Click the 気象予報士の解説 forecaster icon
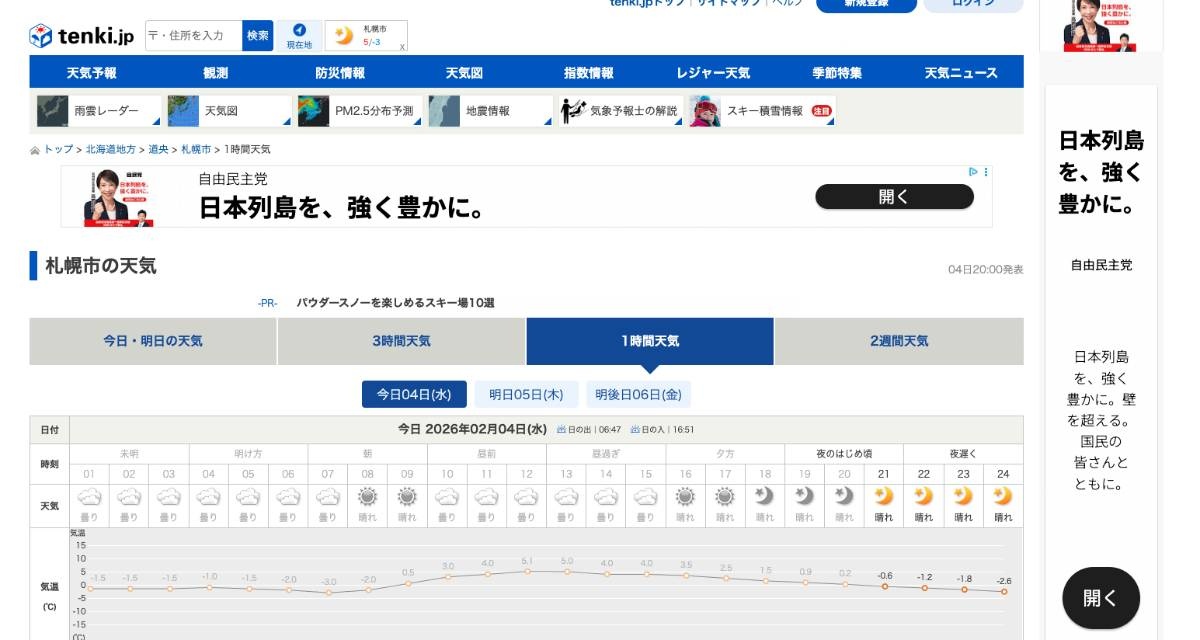 573,111
